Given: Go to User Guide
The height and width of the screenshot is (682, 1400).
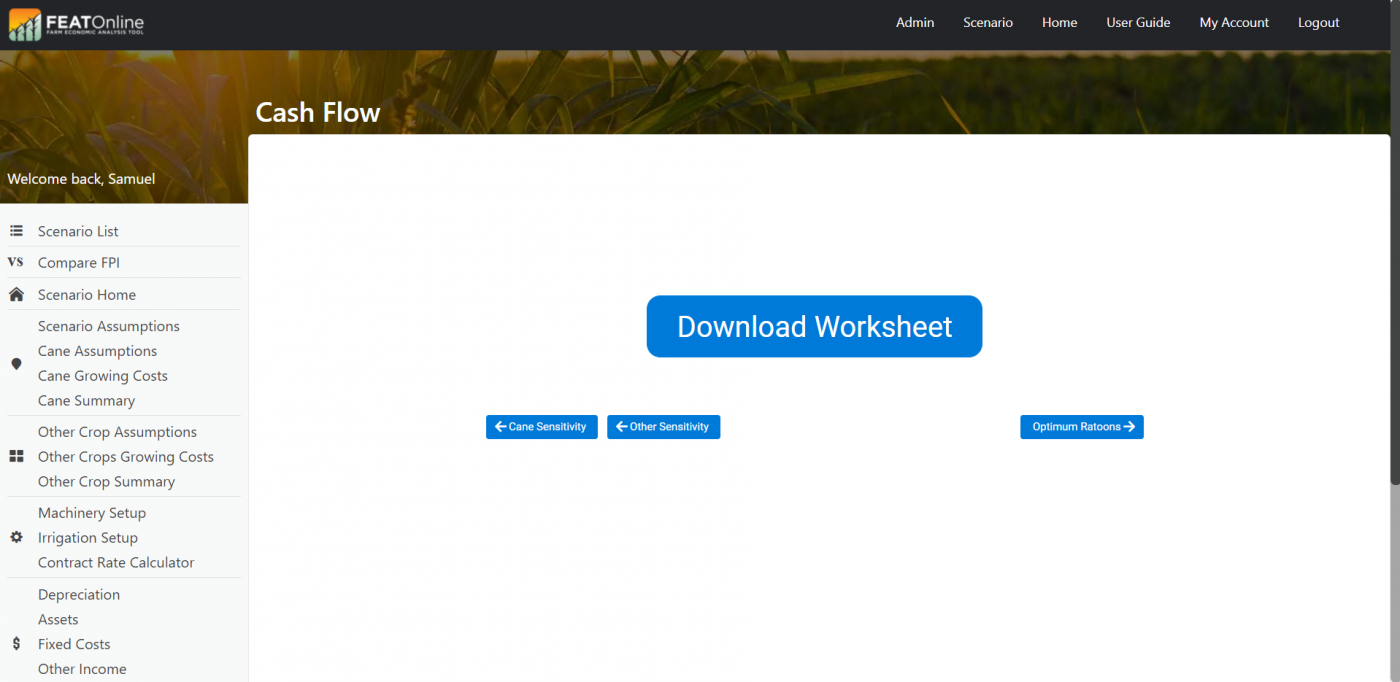Looking at the screenshot, I should 1137,23.
